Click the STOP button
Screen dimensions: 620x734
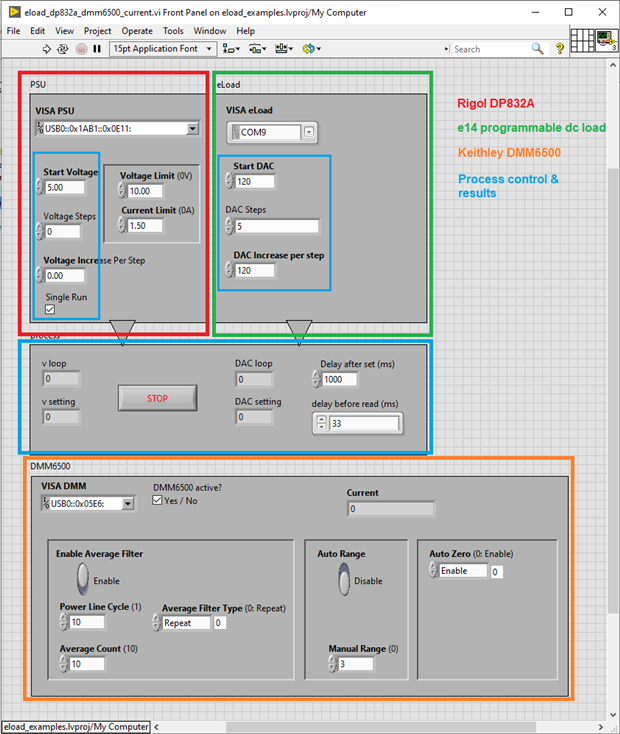coord(157,398)
